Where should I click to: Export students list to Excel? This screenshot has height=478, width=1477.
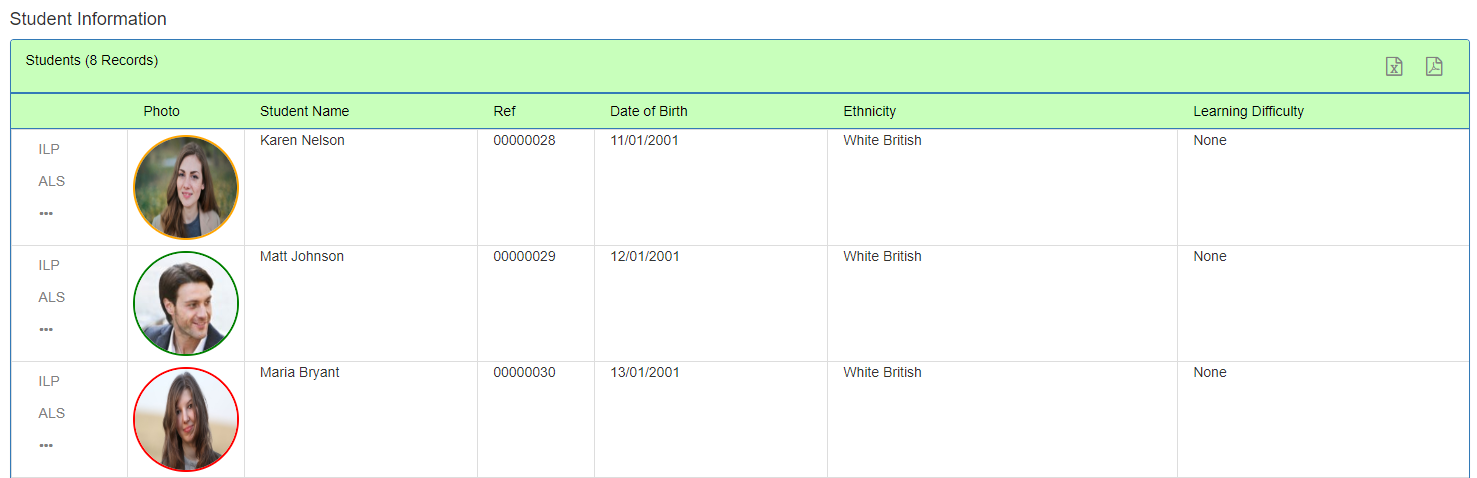click(x=1394, y=67)
